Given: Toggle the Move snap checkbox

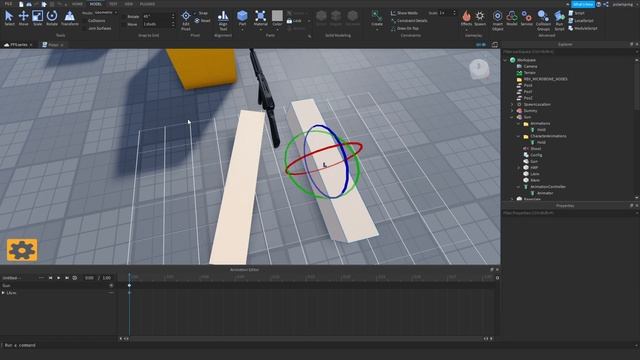Looking at the screenshot, I should [124, 24].
